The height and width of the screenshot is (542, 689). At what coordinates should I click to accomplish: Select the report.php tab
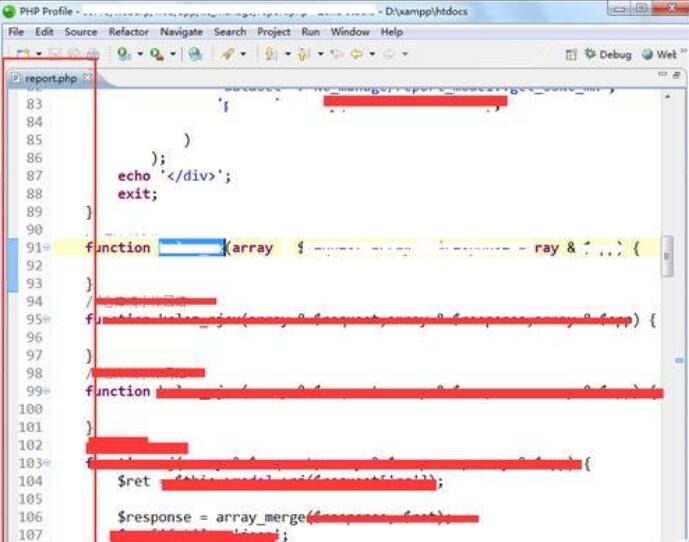click(50, 78)
